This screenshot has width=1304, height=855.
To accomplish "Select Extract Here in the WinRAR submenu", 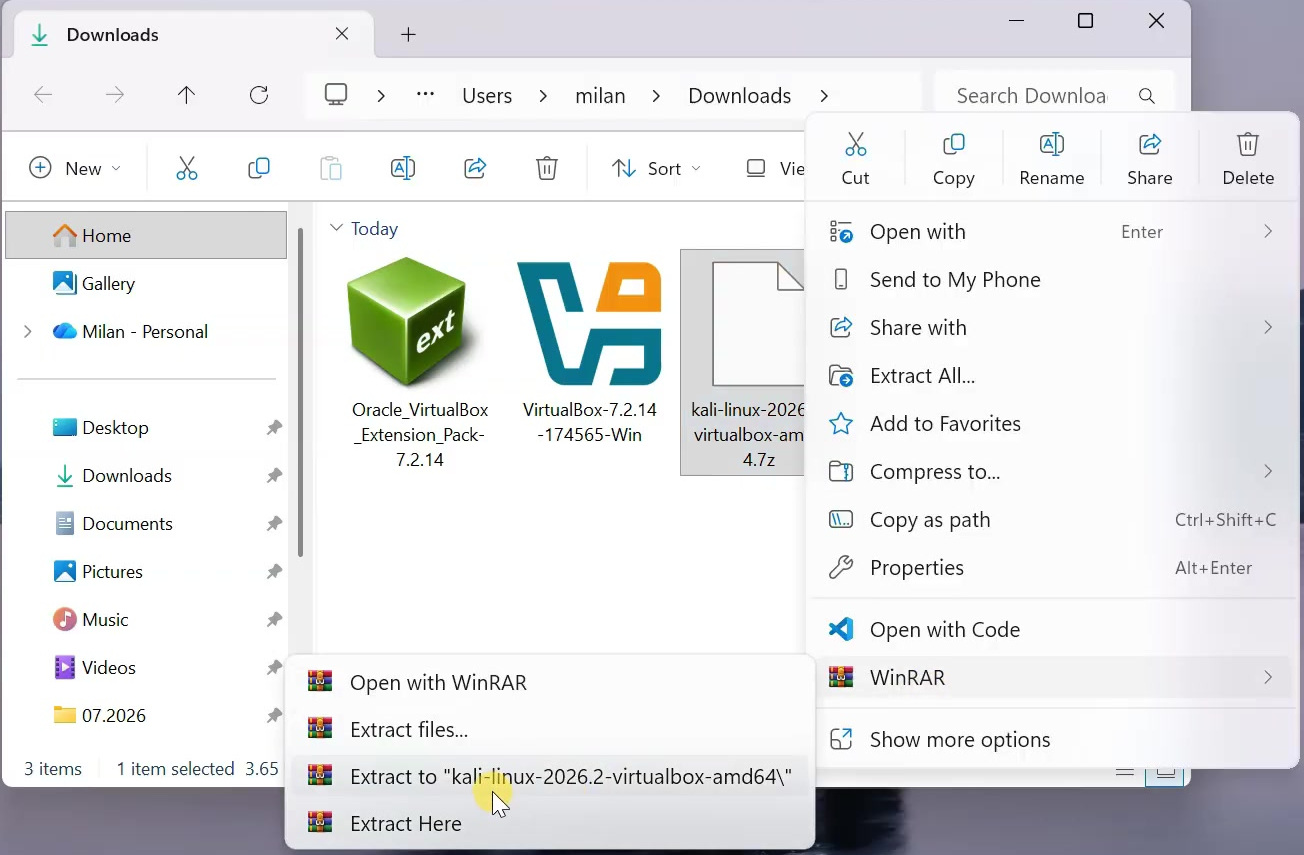I will coord(550,824).
